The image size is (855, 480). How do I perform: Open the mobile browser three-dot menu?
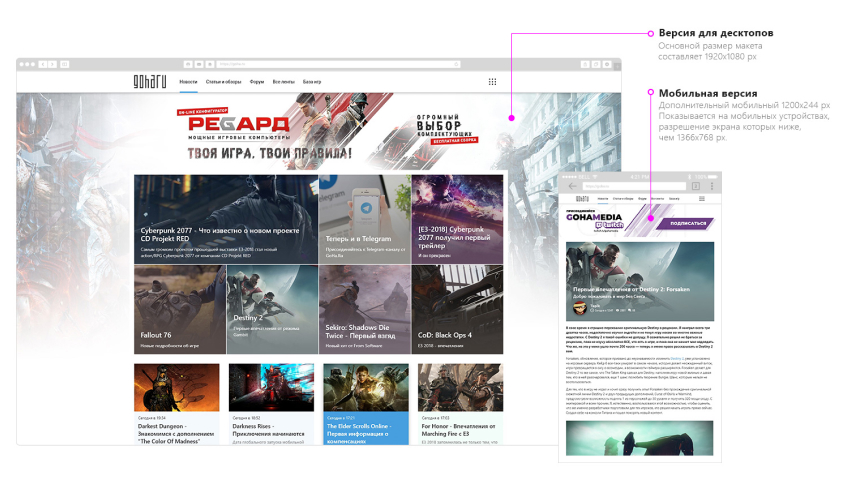click(x=712, y=186)
